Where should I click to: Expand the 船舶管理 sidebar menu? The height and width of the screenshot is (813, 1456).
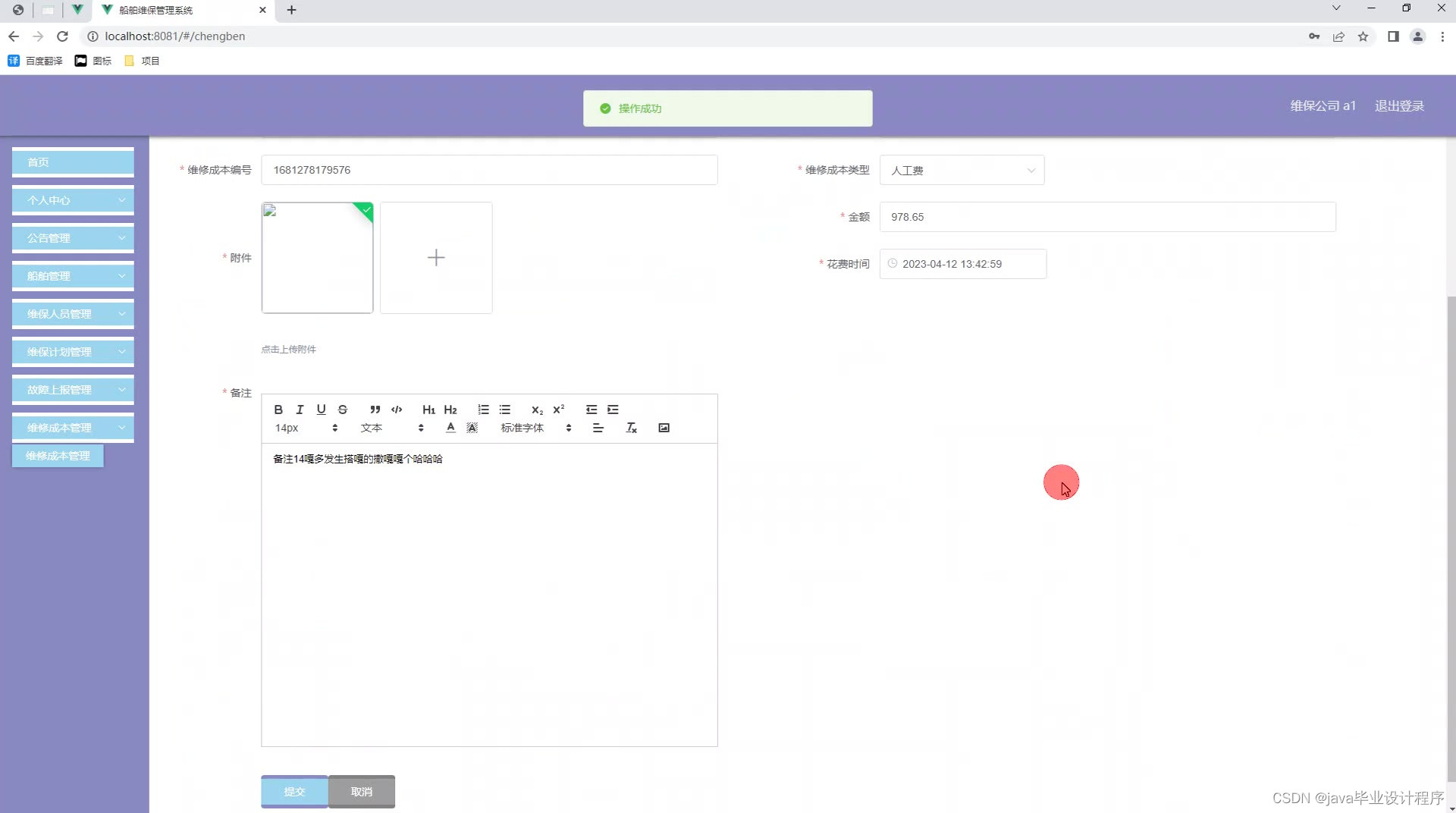click(72, 275)
